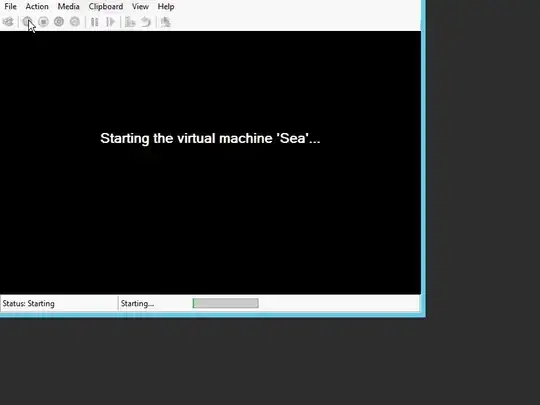Viewport: 540px width, 405px height.
Task: Open the Media menu
Action: tap(68, 7)
